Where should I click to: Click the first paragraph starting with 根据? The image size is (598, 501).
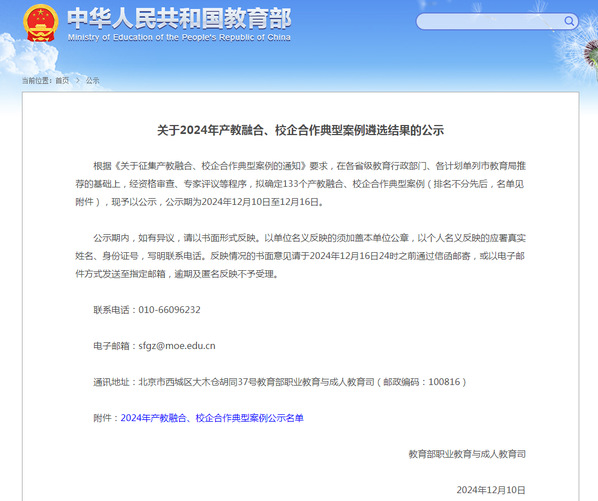pyautogui.click(x=301, y=184)
